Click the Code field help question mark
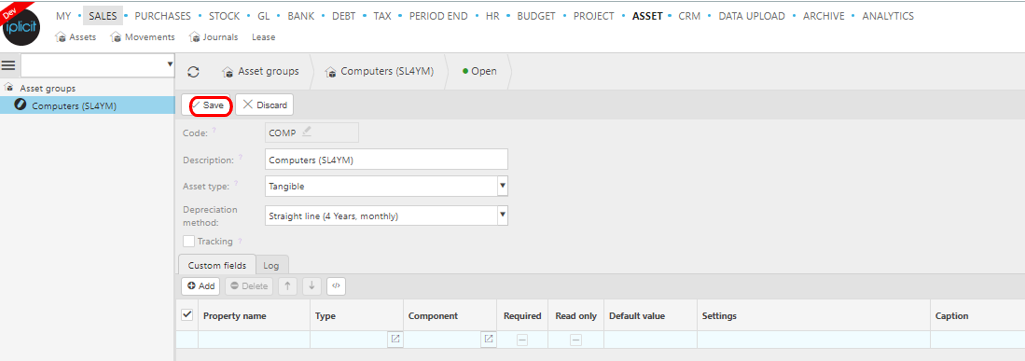Screen dimensions: 1025x361 click(x=214, y=131)
